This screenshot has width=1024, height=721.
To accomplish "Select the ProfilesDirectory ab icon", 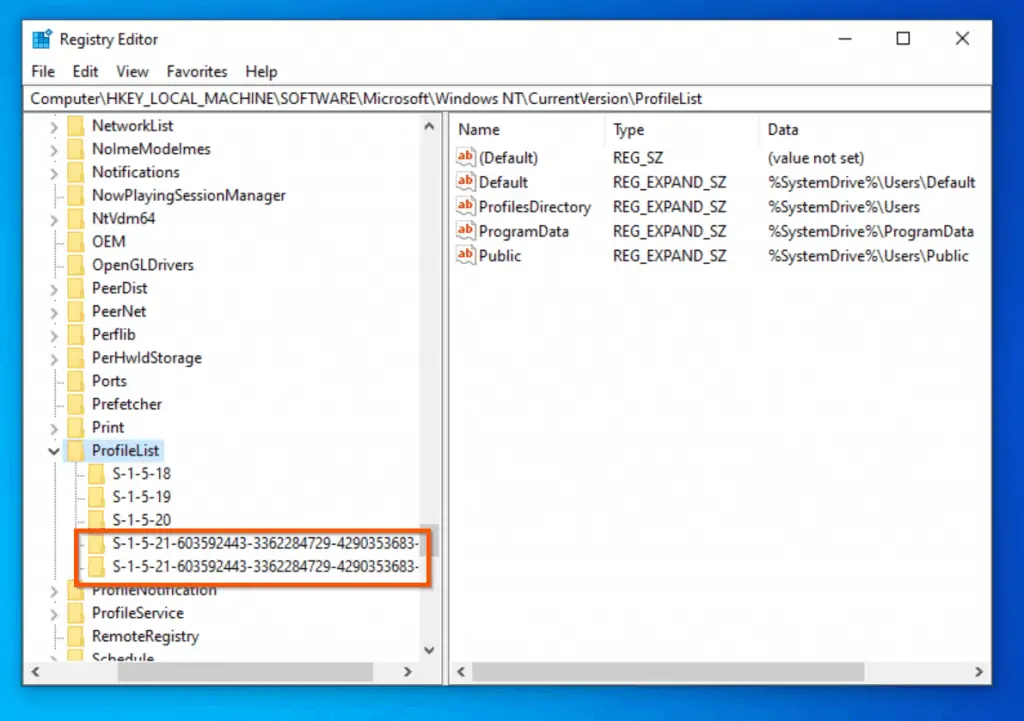I will pyautogui.click(x=464, y=207).
